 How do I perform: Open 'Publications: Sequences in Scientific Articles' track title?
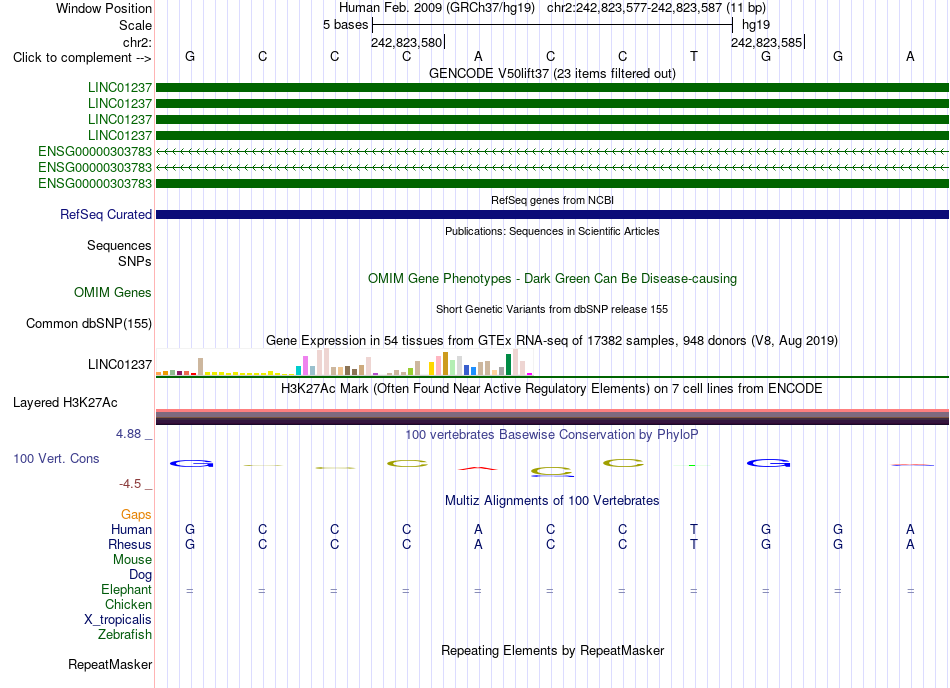pyautogui.click(x=552, y=231)
